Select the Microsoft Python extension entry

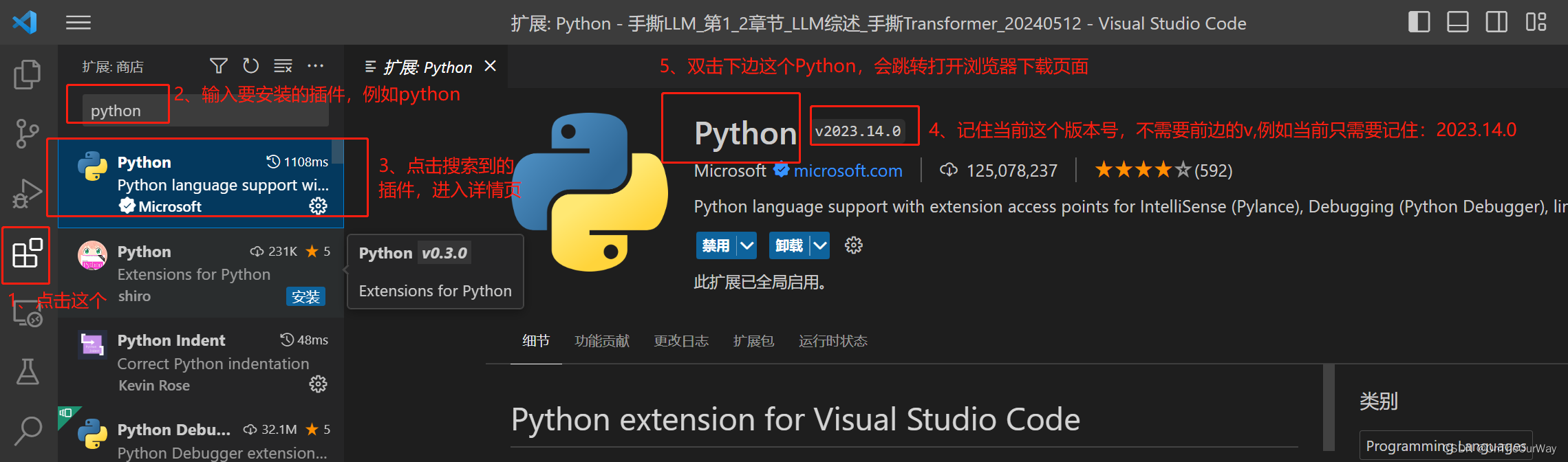[x=201, y=184]
